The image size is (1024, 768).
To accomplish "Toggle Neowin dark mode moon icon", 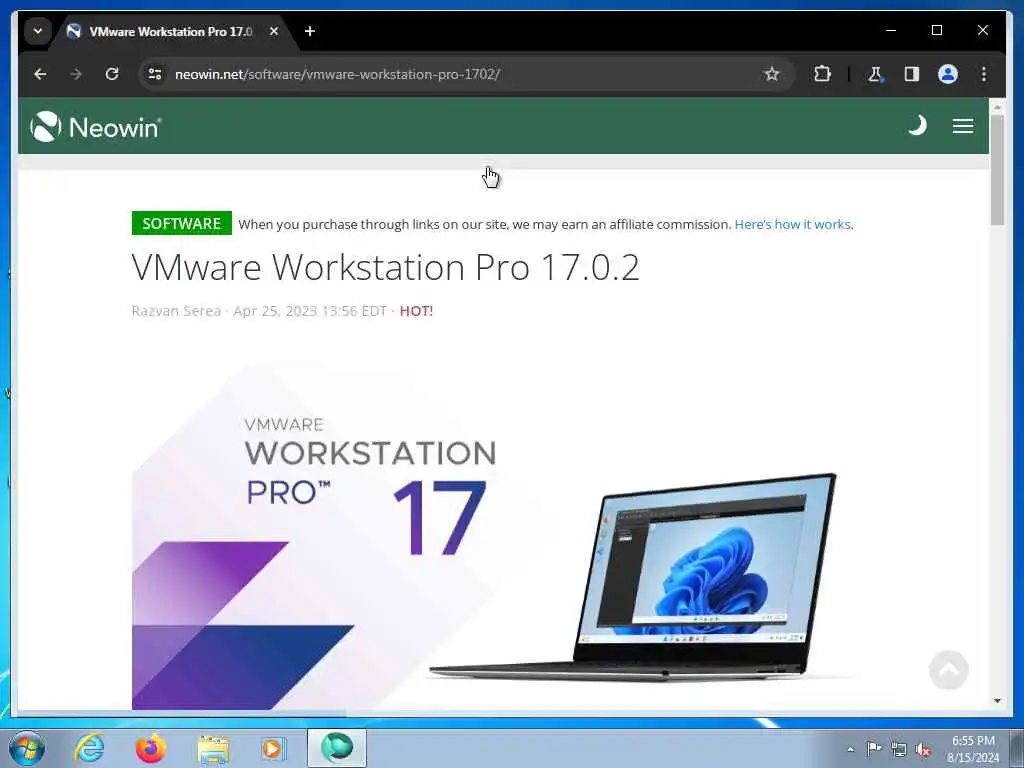I will [x=917, y=125].
